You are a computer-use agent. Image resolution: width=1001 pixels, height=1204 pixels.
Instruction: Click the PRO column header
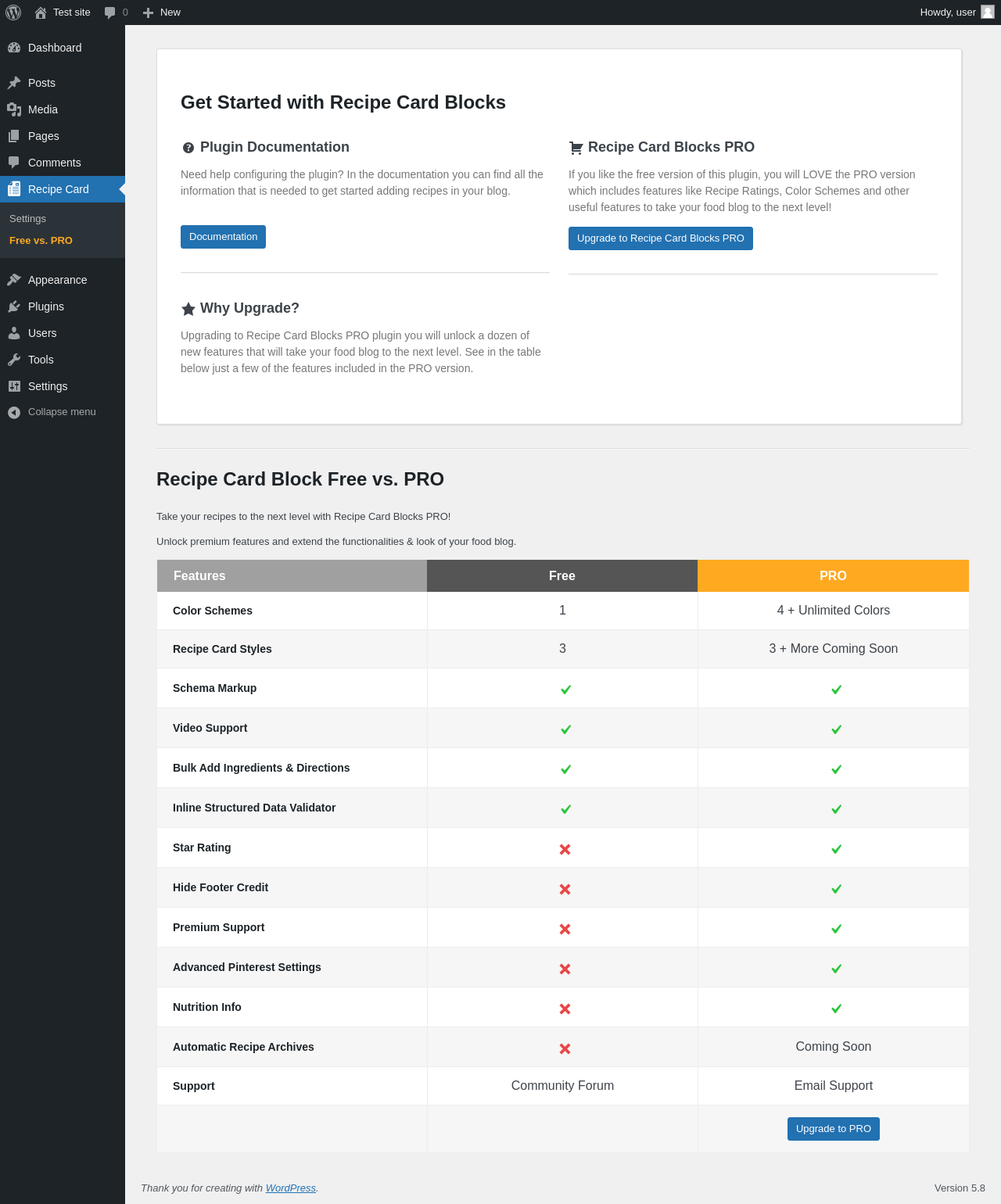coord(834,576)
